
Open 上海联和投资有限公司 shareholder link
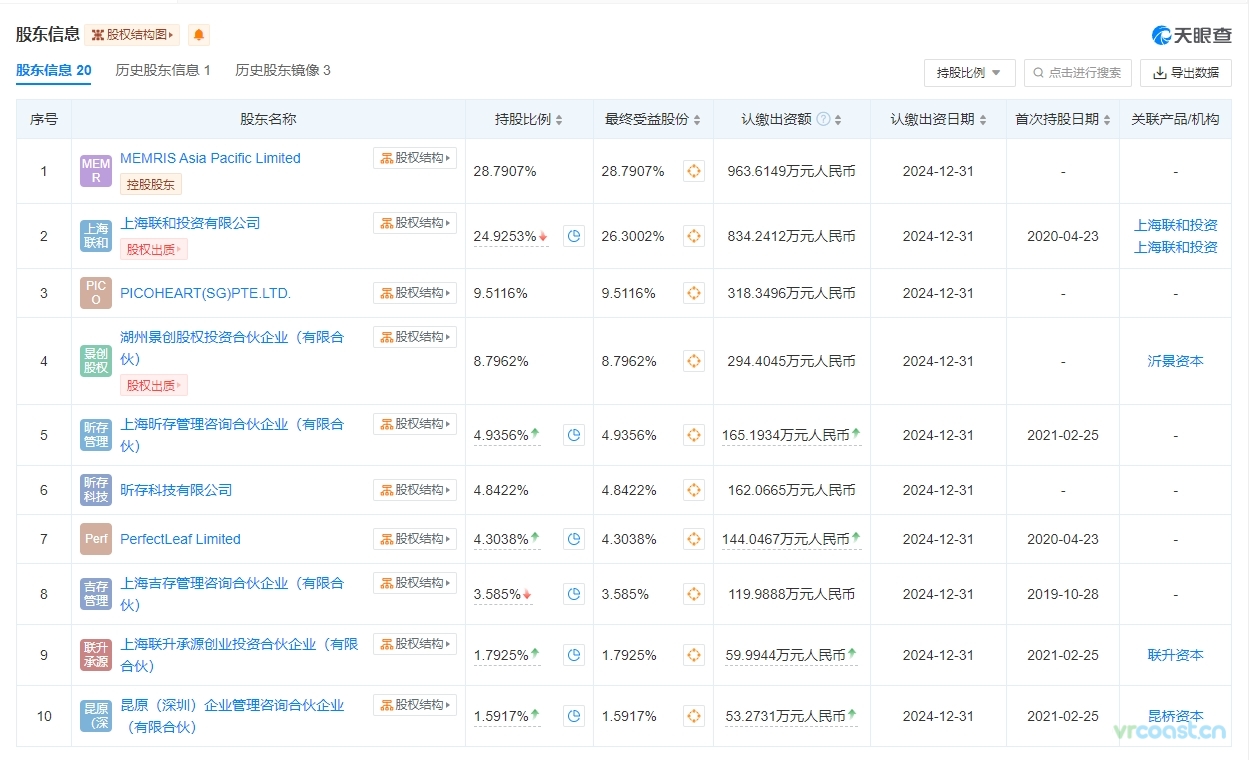[x=190, y=223]
